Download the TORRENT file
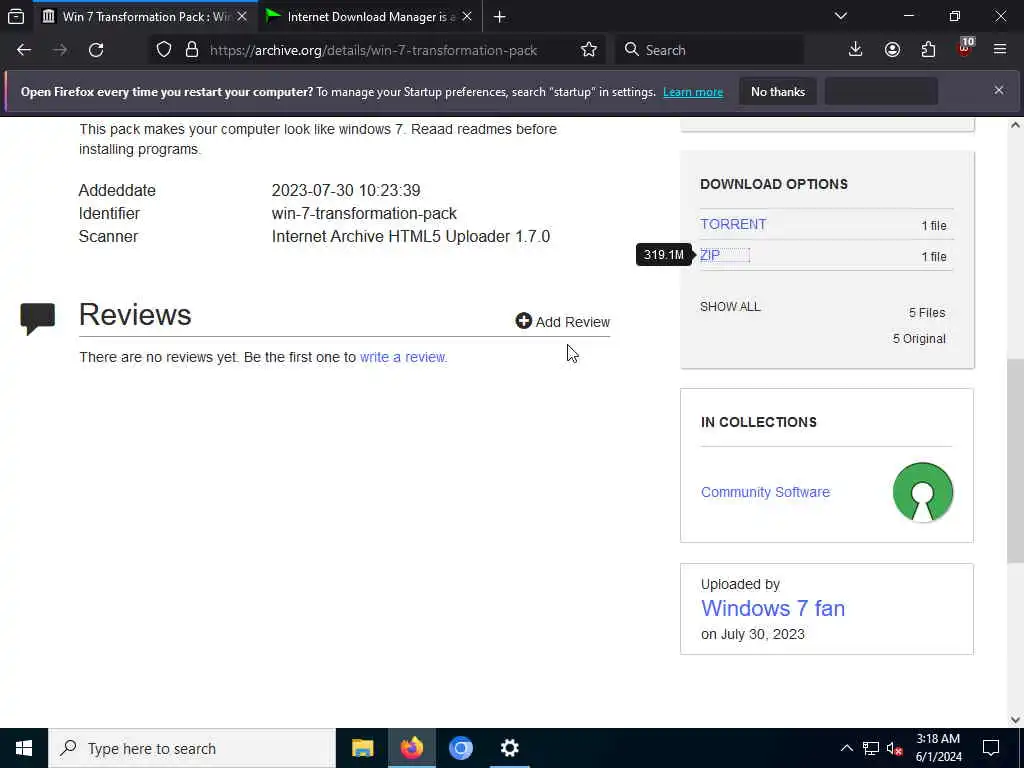1024x768 pixels. point(733,224)
